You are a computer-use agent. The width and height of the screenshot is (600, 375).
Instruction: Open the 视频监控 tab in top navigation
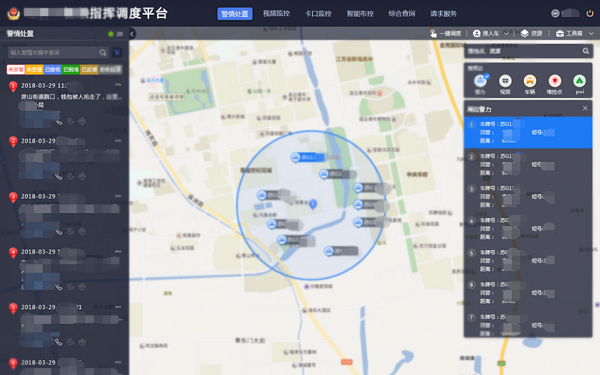pos(276,14)
